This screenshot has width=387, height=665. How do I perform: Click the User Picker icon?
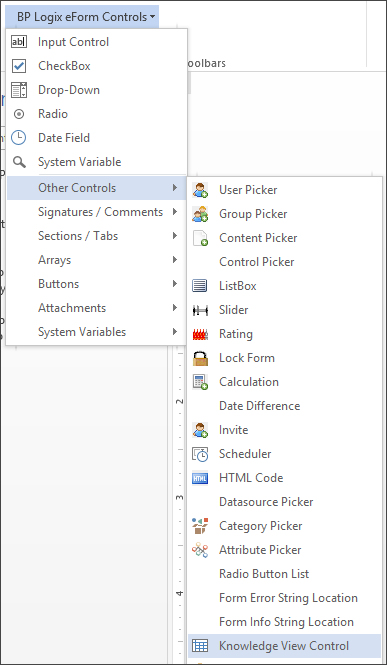pos(200,190)
